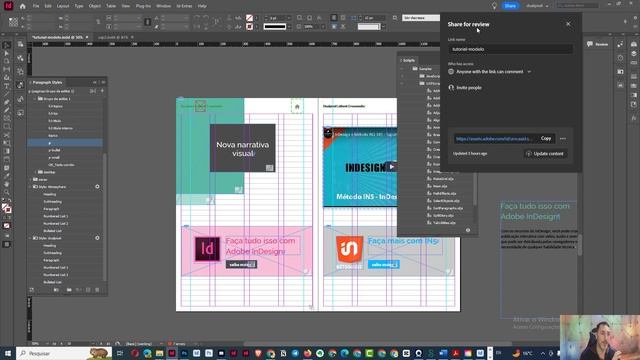This screenshot has height=360, width=640.
Task: Close the Share for review dialog
Action: tap(568, 24)
